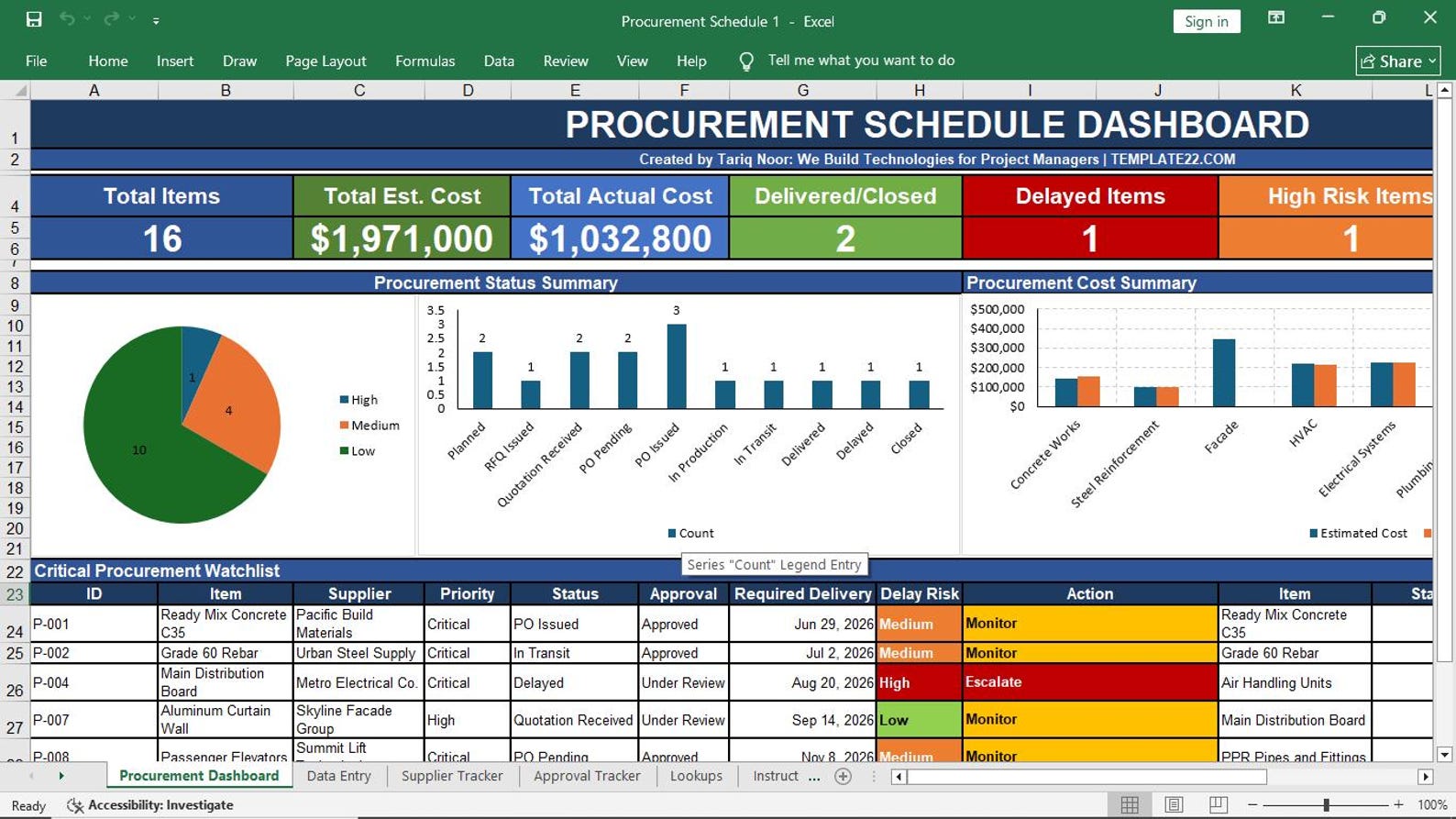
Task: Click the next sheet navigation arrow
Action: tap(61, 776)
